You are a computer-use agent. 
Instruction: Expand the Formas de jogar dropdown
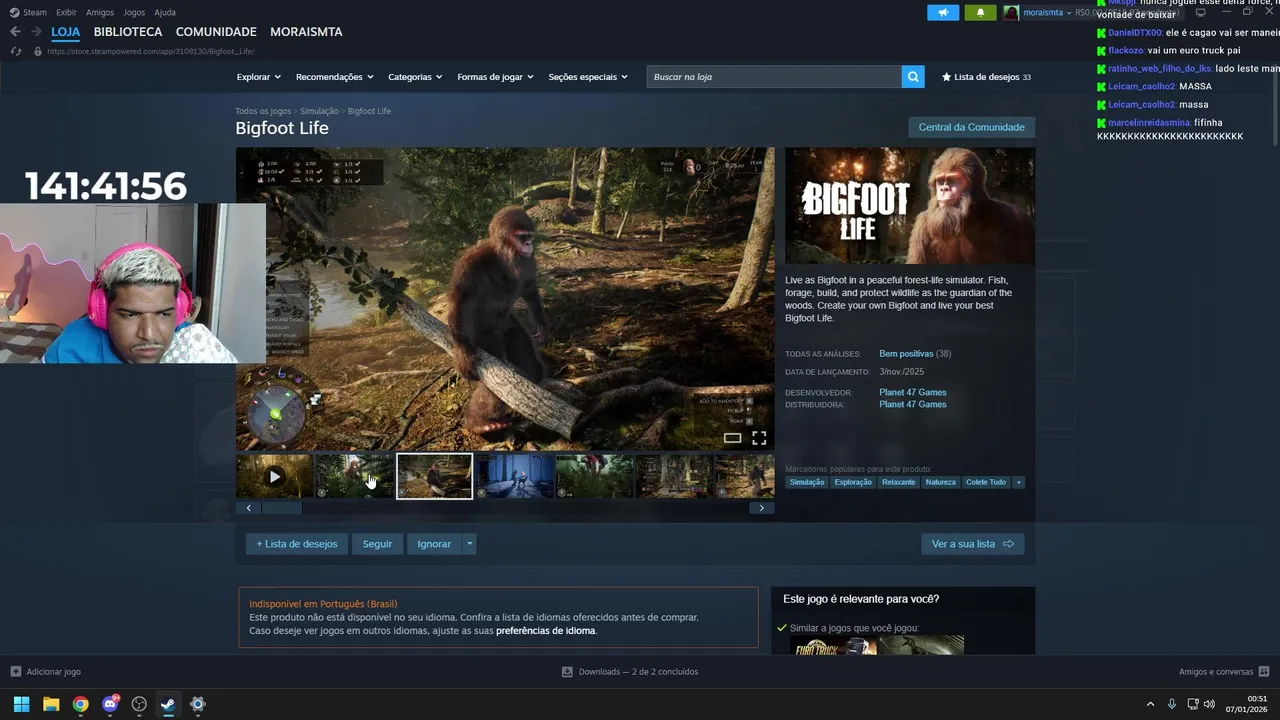[495, 77]
